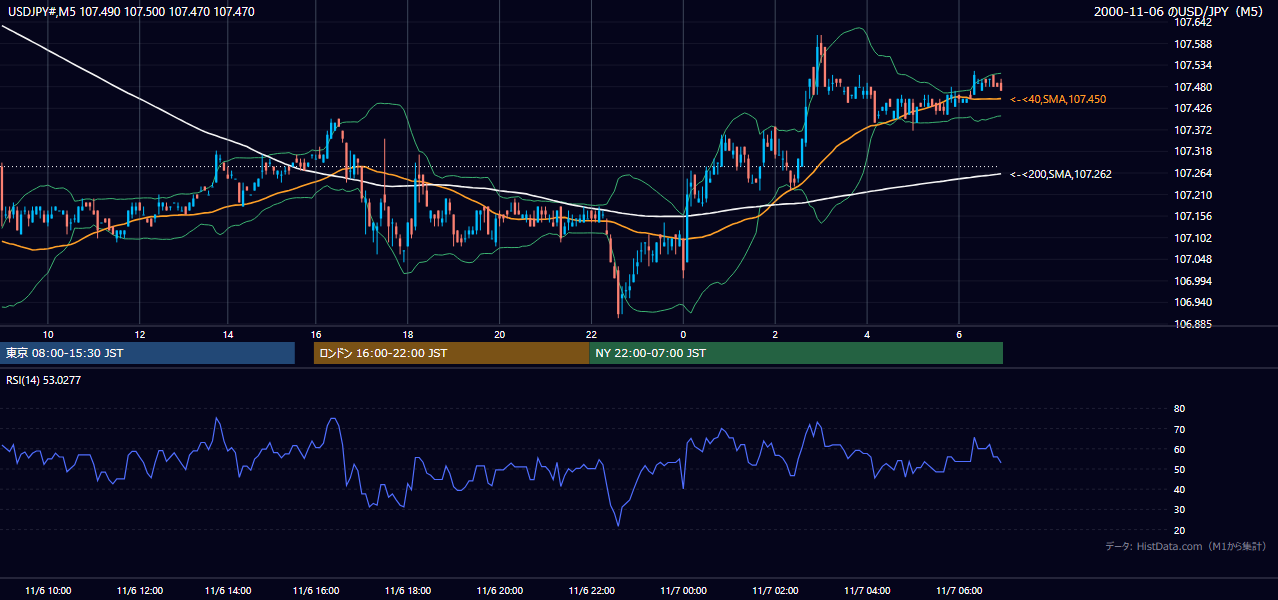1278x600 pixels.
Task: Click price axis value 107.102
Action: pos(1192,238)
